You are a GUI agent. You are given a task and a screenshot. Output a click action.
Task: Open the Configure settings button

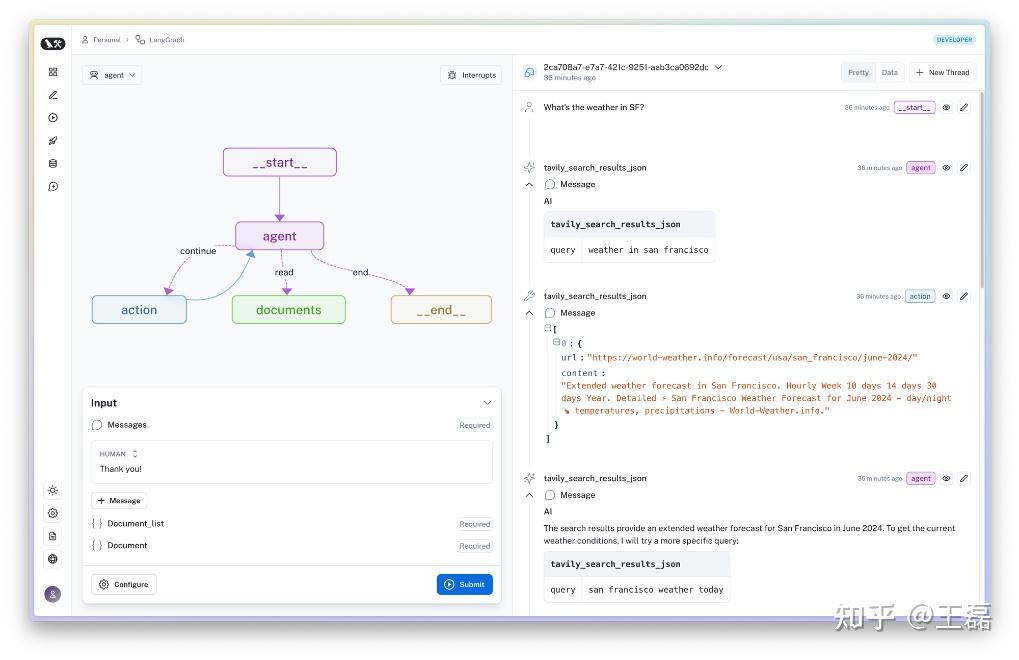point(123,585)
